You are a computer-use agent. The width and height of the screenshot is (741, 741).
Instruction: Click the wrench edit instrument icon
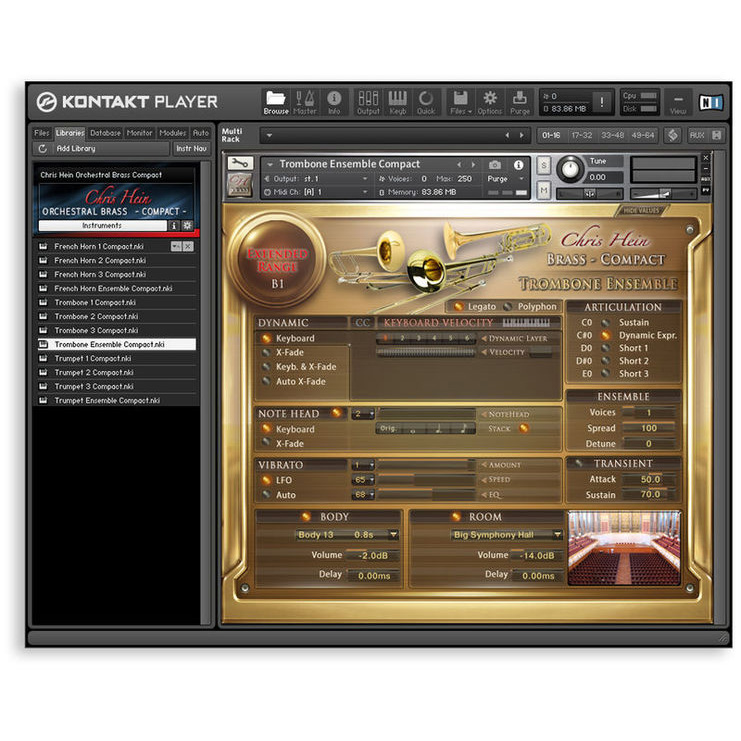point(240,164)
